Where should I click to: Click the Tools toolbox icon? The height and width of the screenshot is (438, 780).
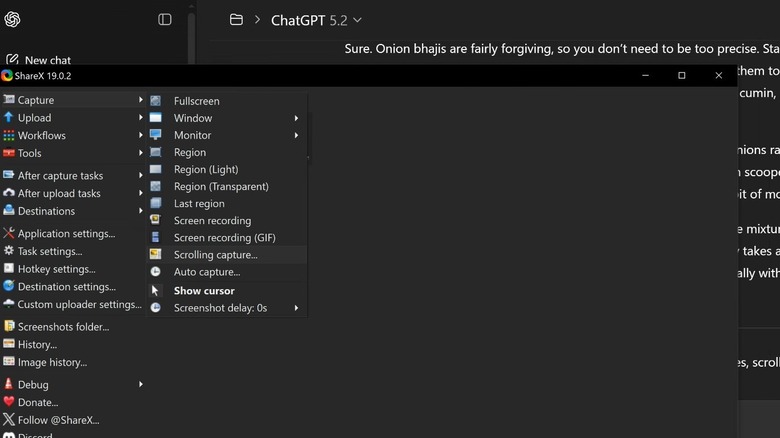9,153
